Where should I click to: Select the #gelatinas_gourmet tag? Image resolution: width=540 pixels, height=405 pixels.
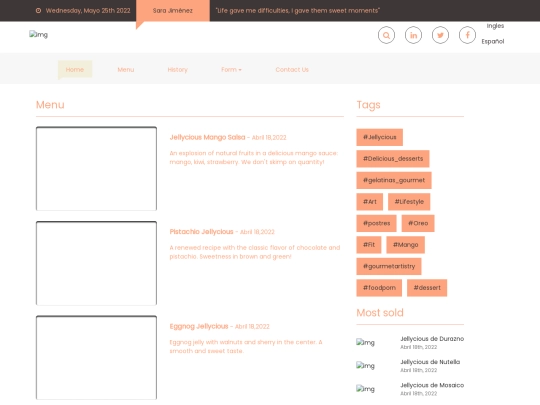[x=394, y=180]
